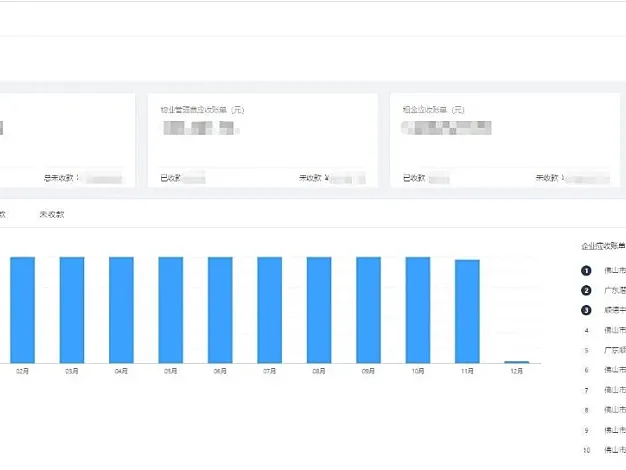The width and height of the screenshot is (626, 470).
Task: Select rank 7 row in company list
Action: click(x=605, y=390)
